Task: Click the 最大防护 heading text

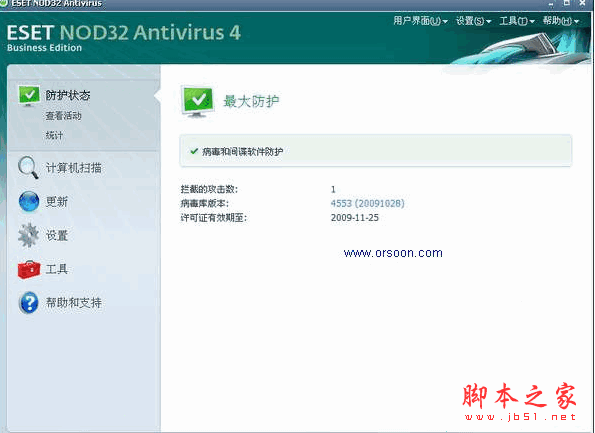Action: (x=251, y=101)
